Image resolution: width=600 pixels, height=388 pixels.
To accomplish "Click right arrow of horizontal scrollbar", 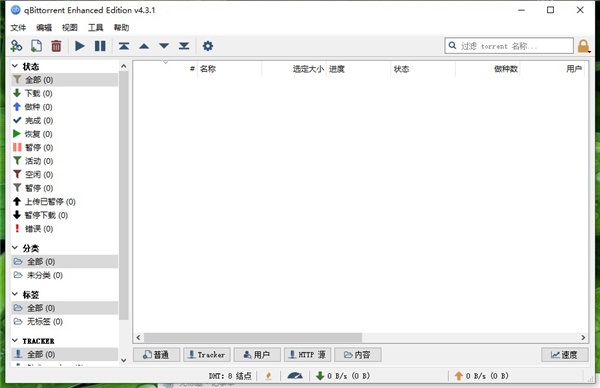I will click(583, 337).
